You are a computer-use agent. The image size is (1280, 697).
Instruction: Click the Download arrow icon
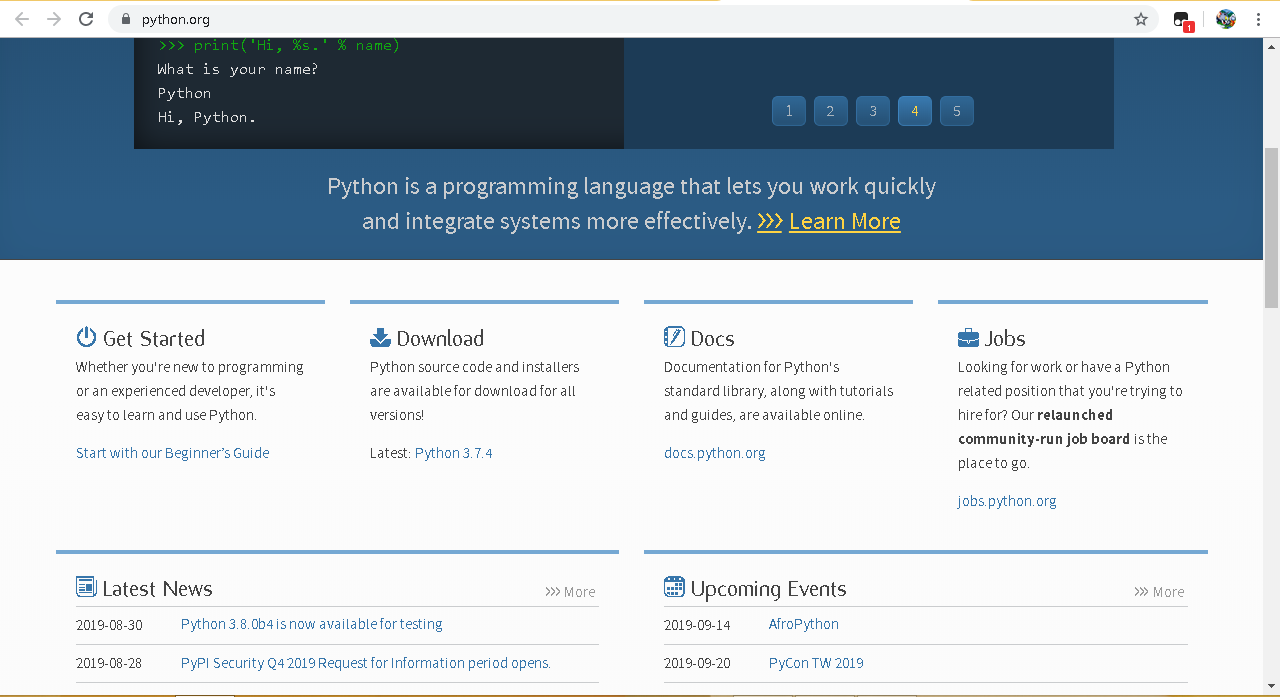click(380, 337)
